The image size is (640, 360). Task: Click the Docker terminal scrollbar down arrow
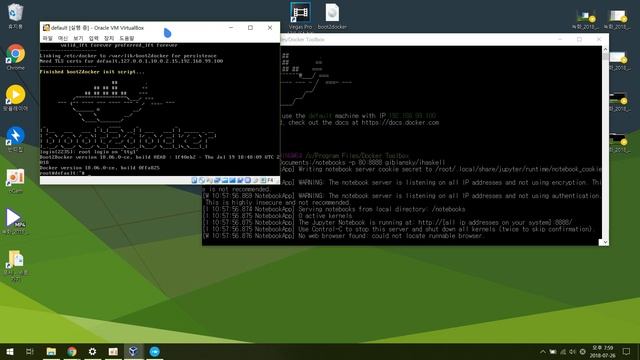[605, 242]
